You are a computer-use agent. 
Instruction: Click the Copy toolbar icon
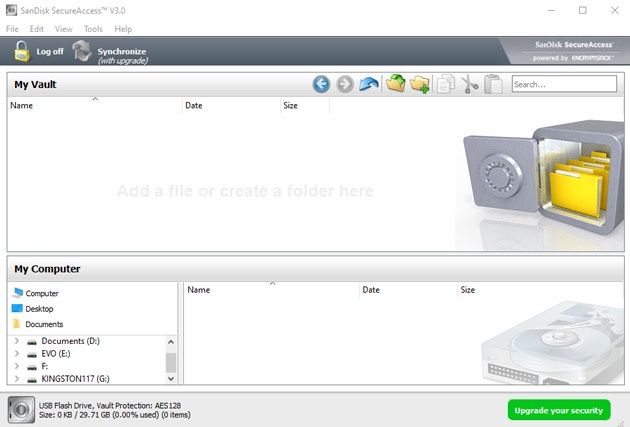click(x=446, y=84)
